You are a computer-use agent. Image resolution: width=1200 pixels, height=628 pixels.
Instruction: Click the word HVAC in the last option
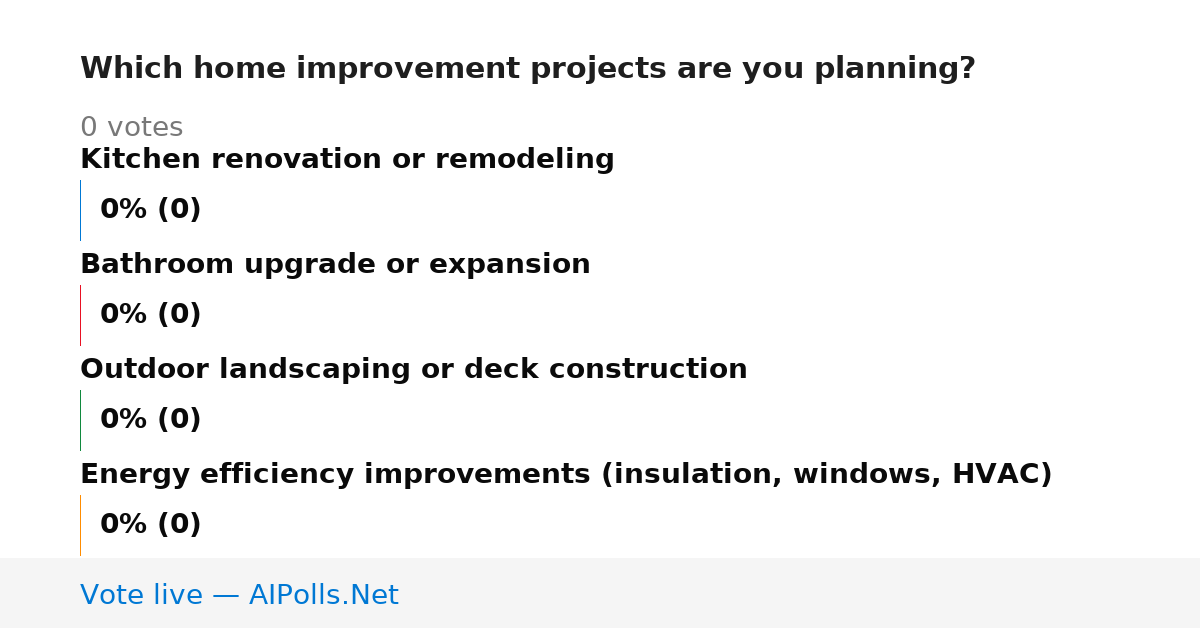tap(1002, 474)
